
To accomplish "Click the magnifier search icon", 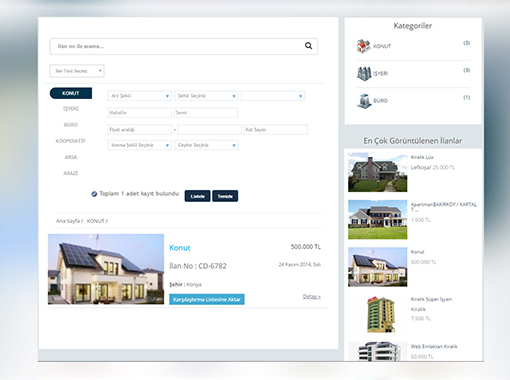I will point(308,46).
